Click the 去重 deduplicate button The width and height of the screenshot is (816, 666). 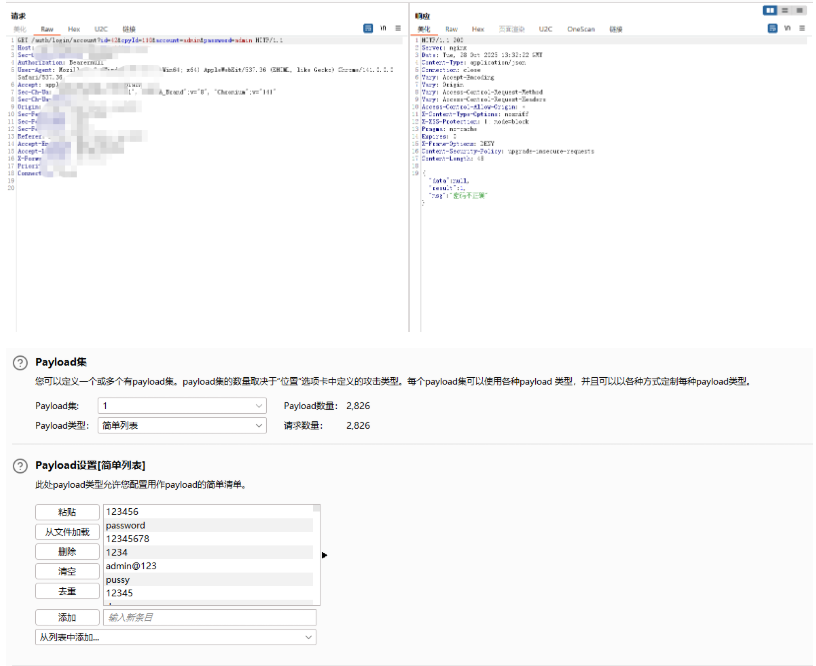tap(67, 591)
